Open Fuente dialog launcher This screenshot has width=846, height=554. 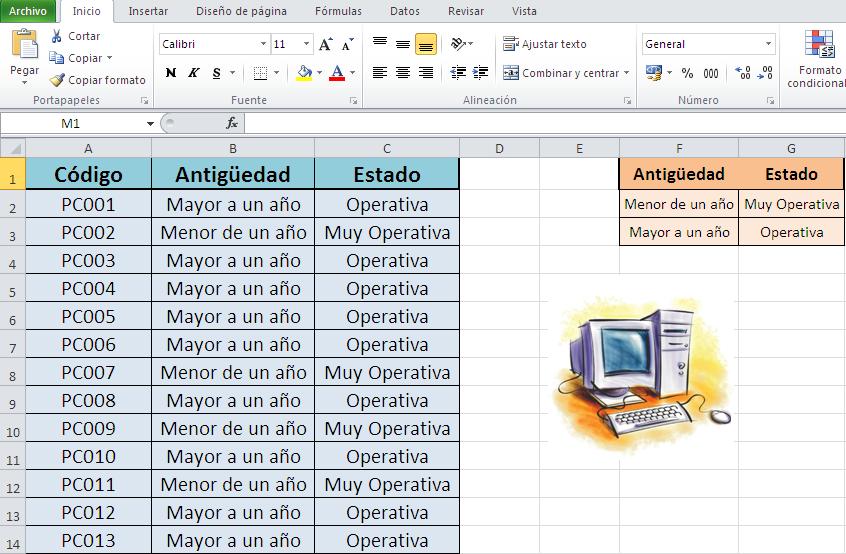pos(353,101)
